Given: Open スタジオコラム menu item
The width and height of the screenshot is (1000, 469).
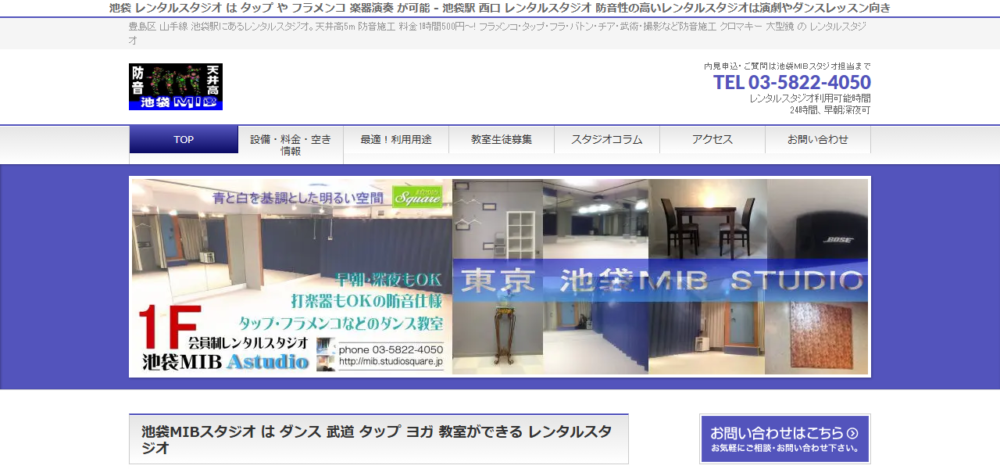Looking at the screenshot, I should 607,140.
